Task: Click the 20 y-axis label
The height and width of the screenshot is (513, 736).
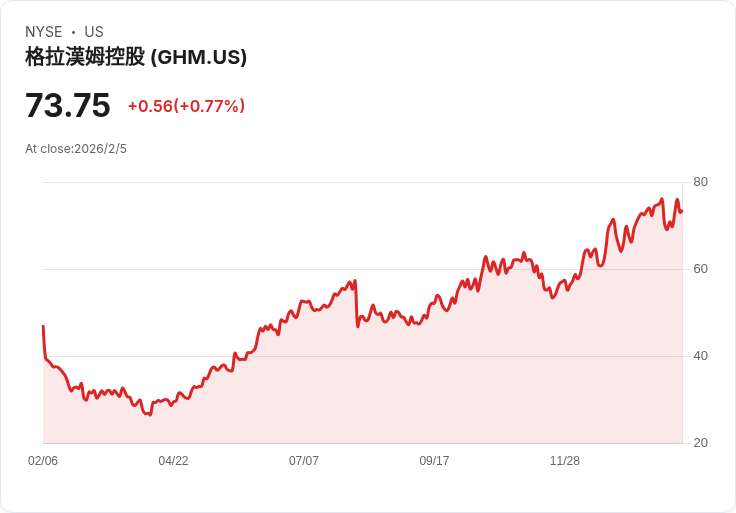Action: click(x=700, y=443)
